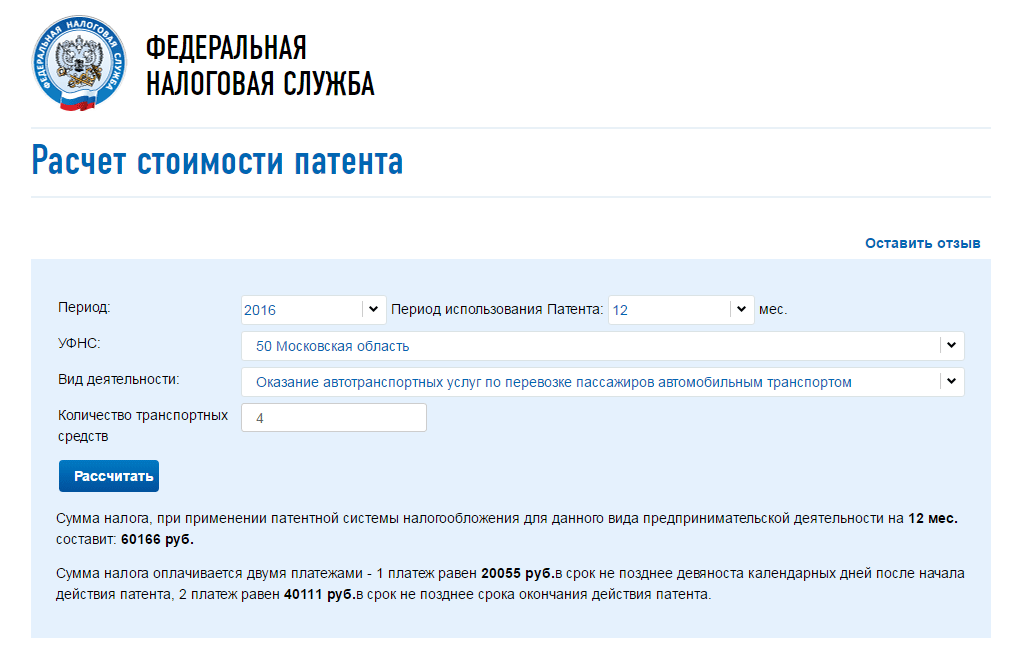Image resolution: width=1016 pixels, height=661 pixels.
Task: Click the Период использования Патента: label
Action: pyautogui.click(x=497, y=309)
